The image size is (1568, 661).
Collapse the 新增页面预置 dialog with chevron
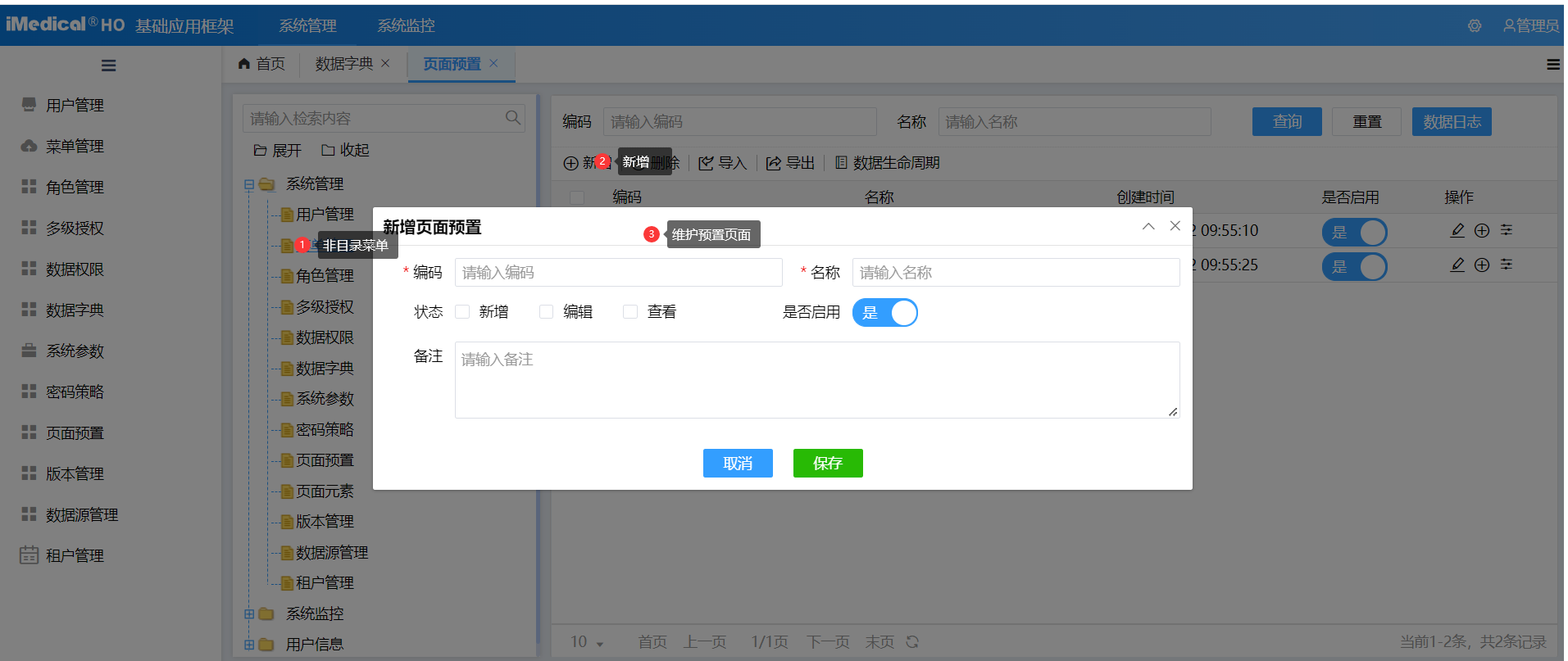point(1148,226)
